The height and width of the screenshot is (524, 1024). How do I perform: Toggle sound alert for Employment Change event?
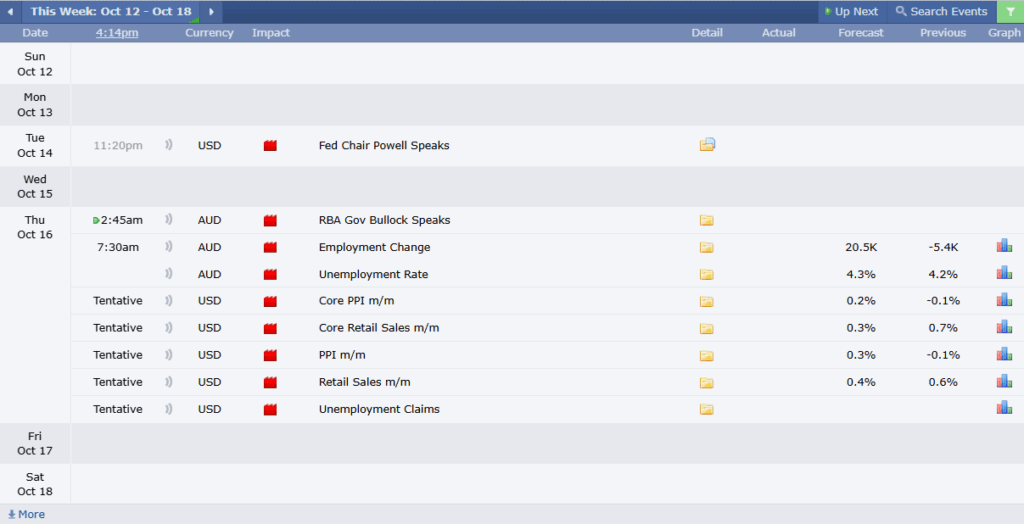(169, 247)
